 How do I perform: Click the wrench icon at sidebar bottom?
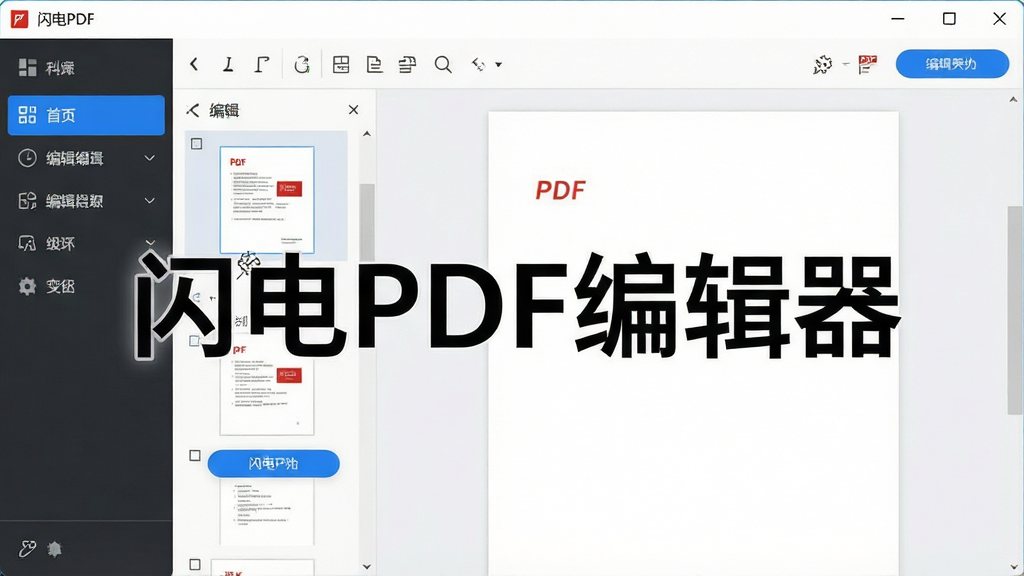tap(27, 549)
